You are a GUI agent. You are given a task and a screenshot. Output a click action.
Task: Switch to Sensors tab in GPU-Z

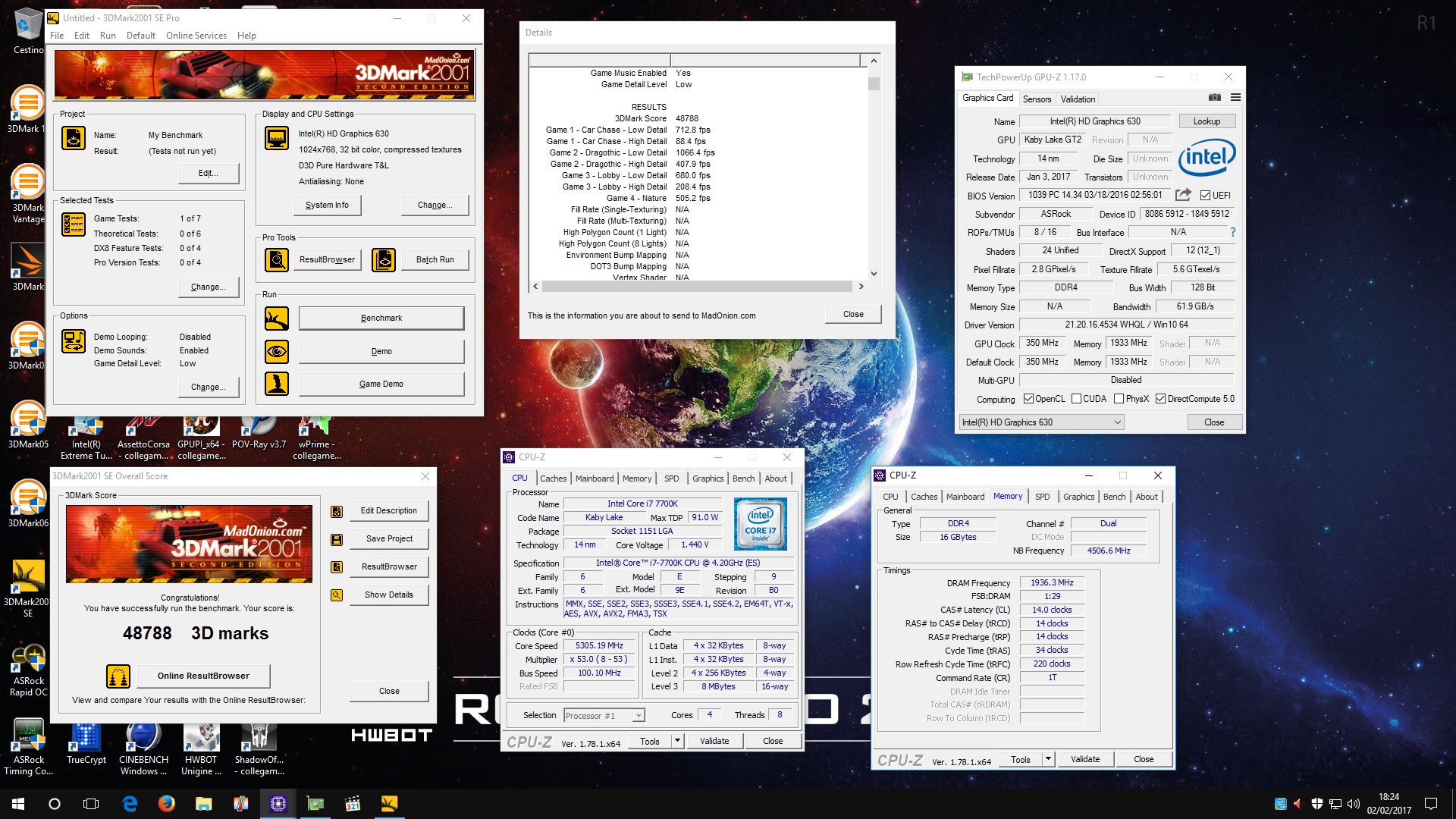1037,99
